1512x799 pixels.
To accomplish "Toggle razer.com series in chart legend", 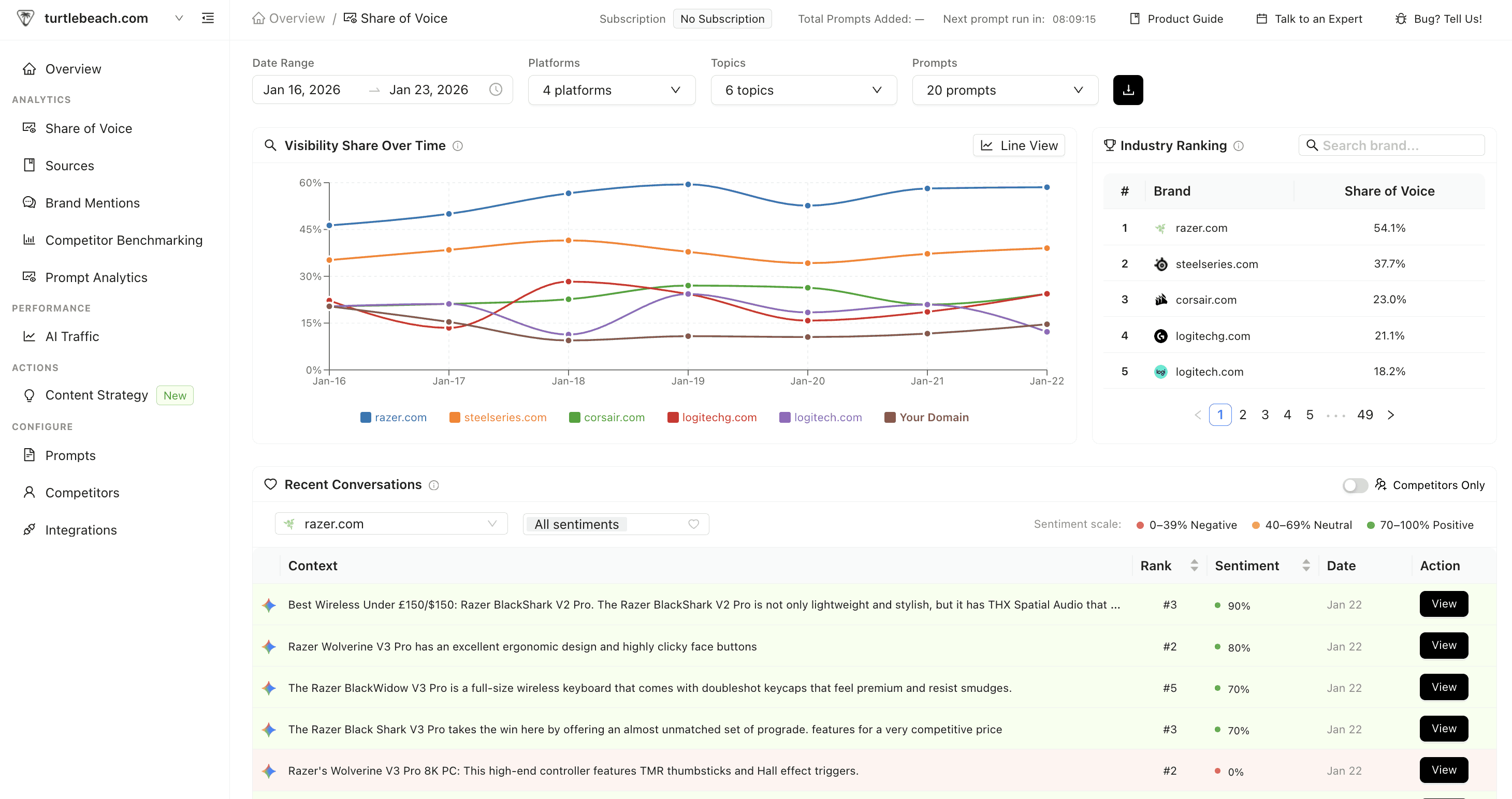I will pos(393,417).
